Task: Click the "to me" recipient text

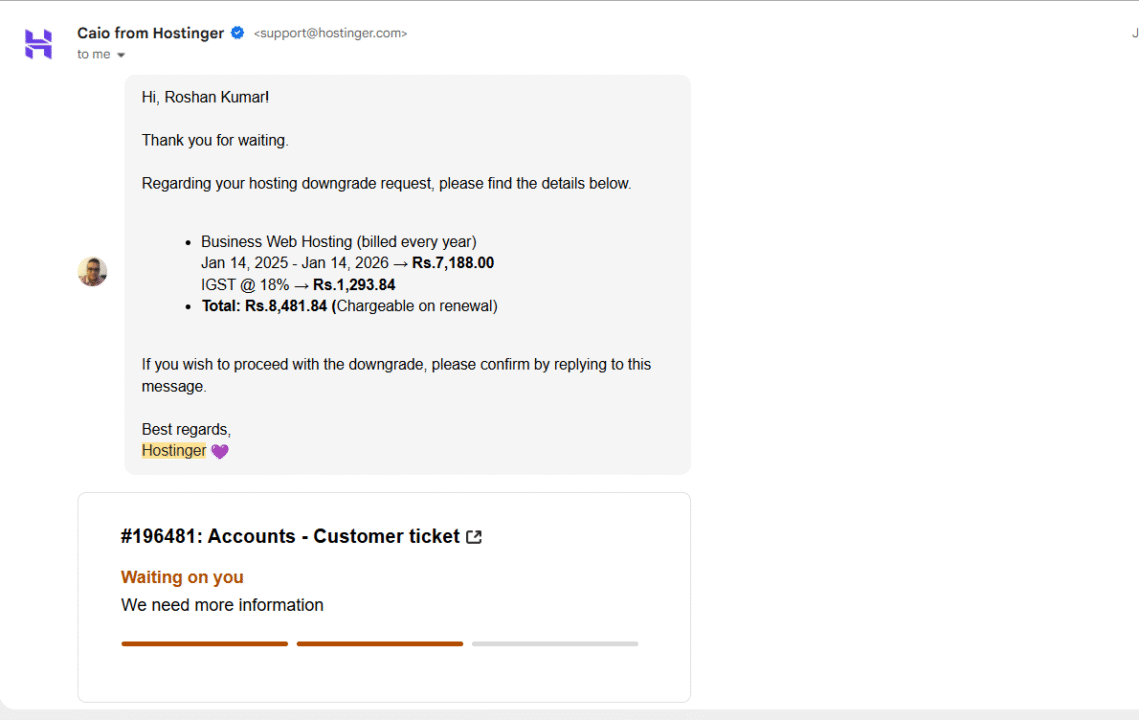Action: 94,55
